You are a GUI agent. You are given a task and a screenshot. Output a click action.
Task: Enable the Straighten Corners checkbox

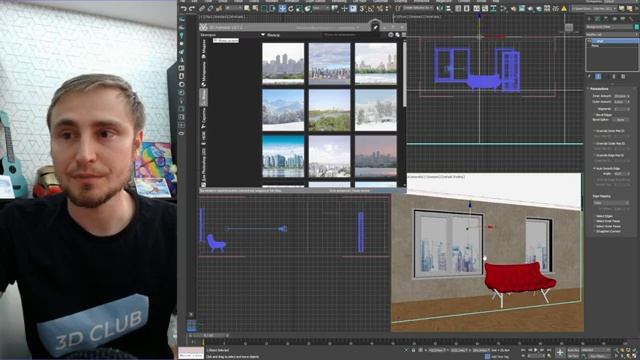pyautogui.click(x=594, y=231)
